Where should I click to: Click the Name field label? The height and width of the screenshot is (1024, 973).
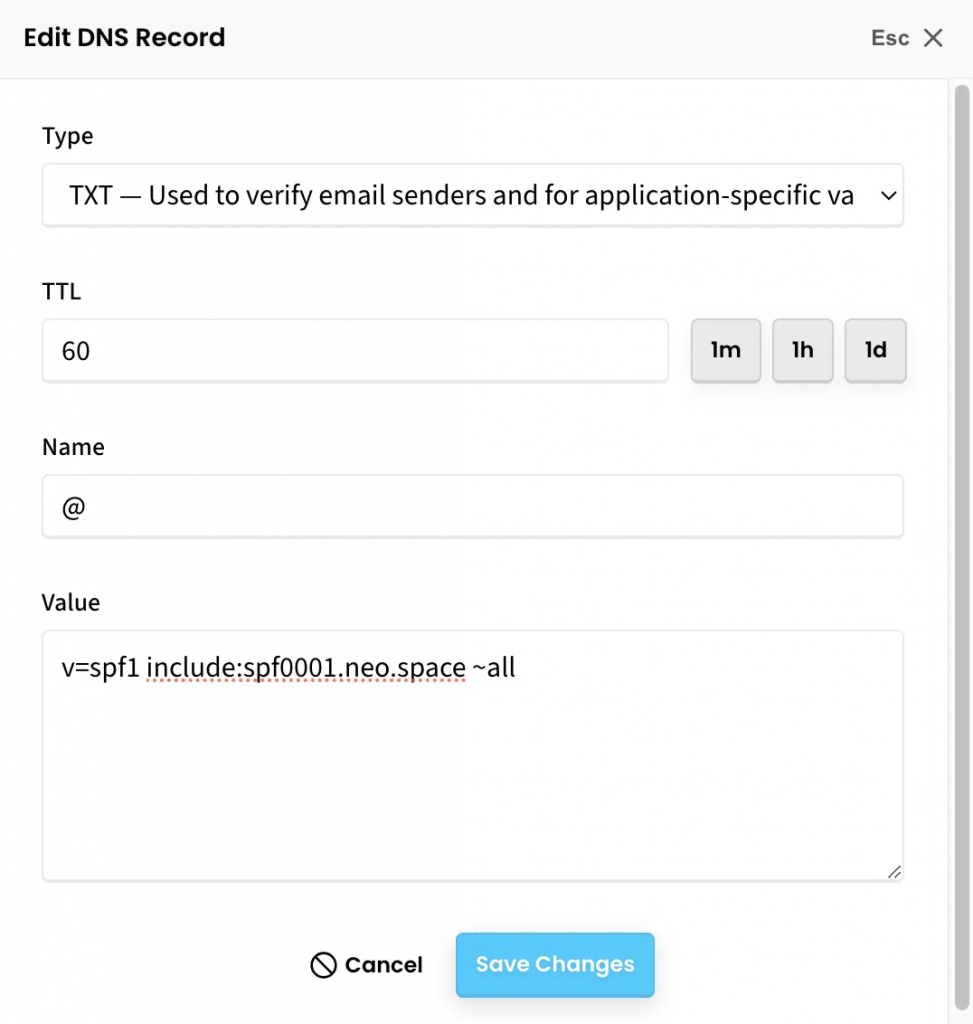pos(73,447)
